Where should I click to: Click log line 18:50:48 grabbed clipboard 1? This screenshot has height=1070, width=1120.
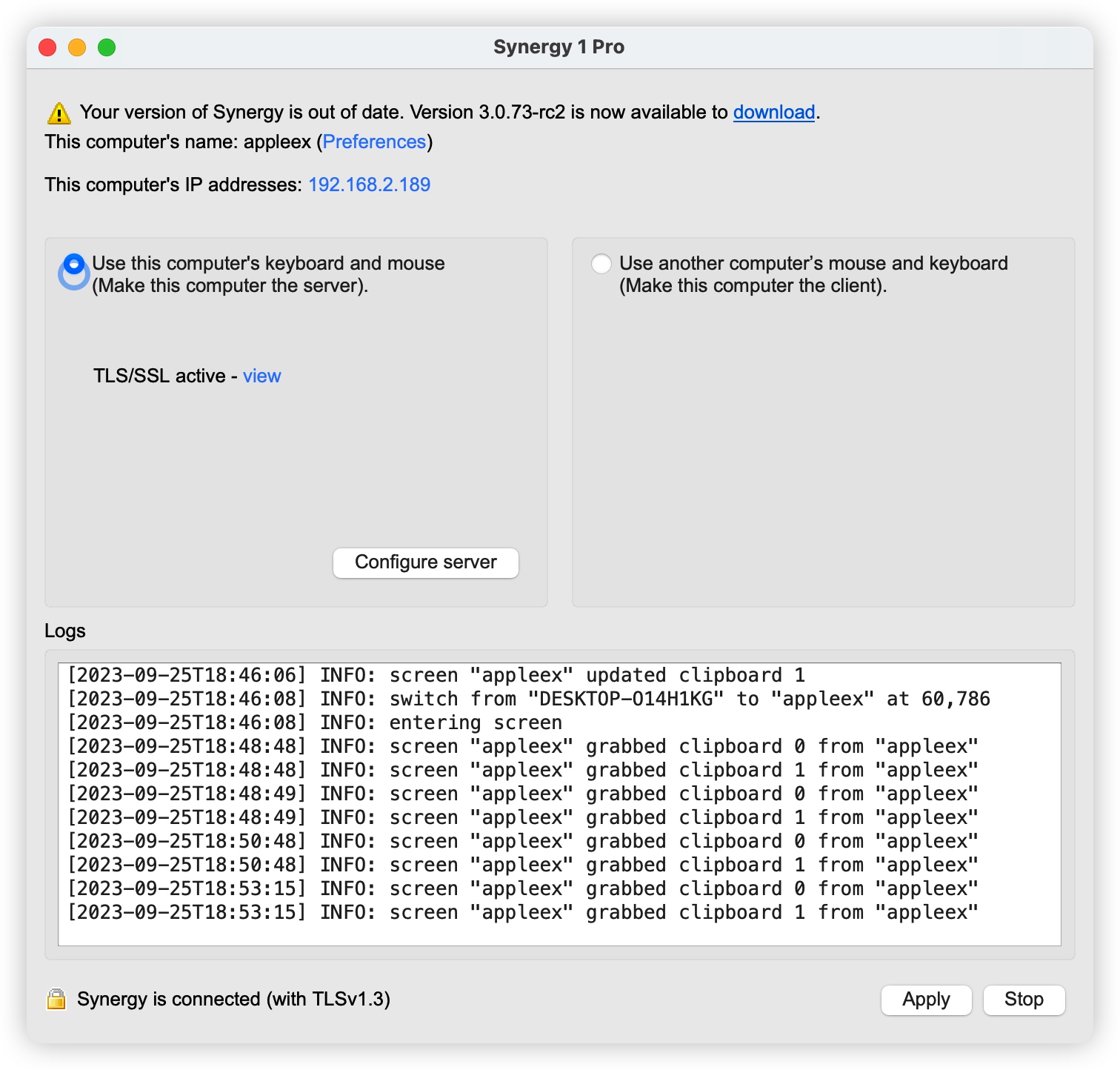click(x=523, y=865)
